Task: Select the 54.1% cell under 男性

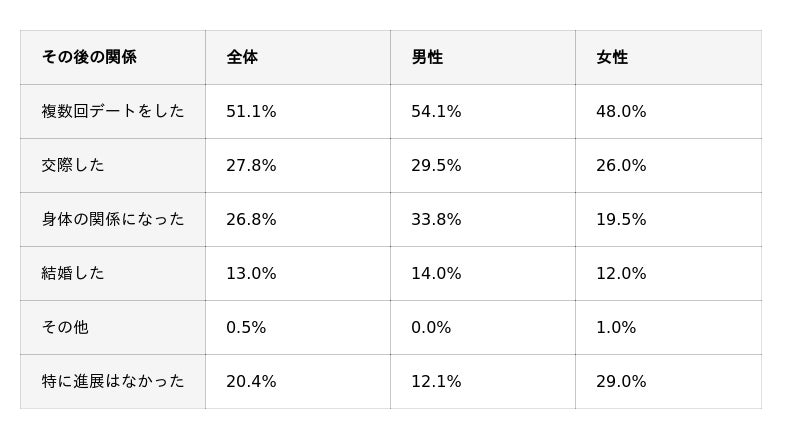Action: (483, 111)
